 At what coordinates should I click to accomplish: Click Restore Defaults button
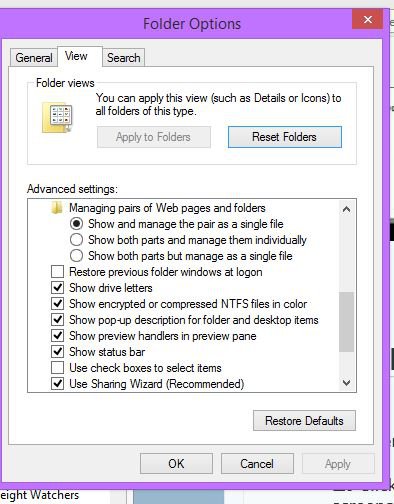tap(304, 420)
